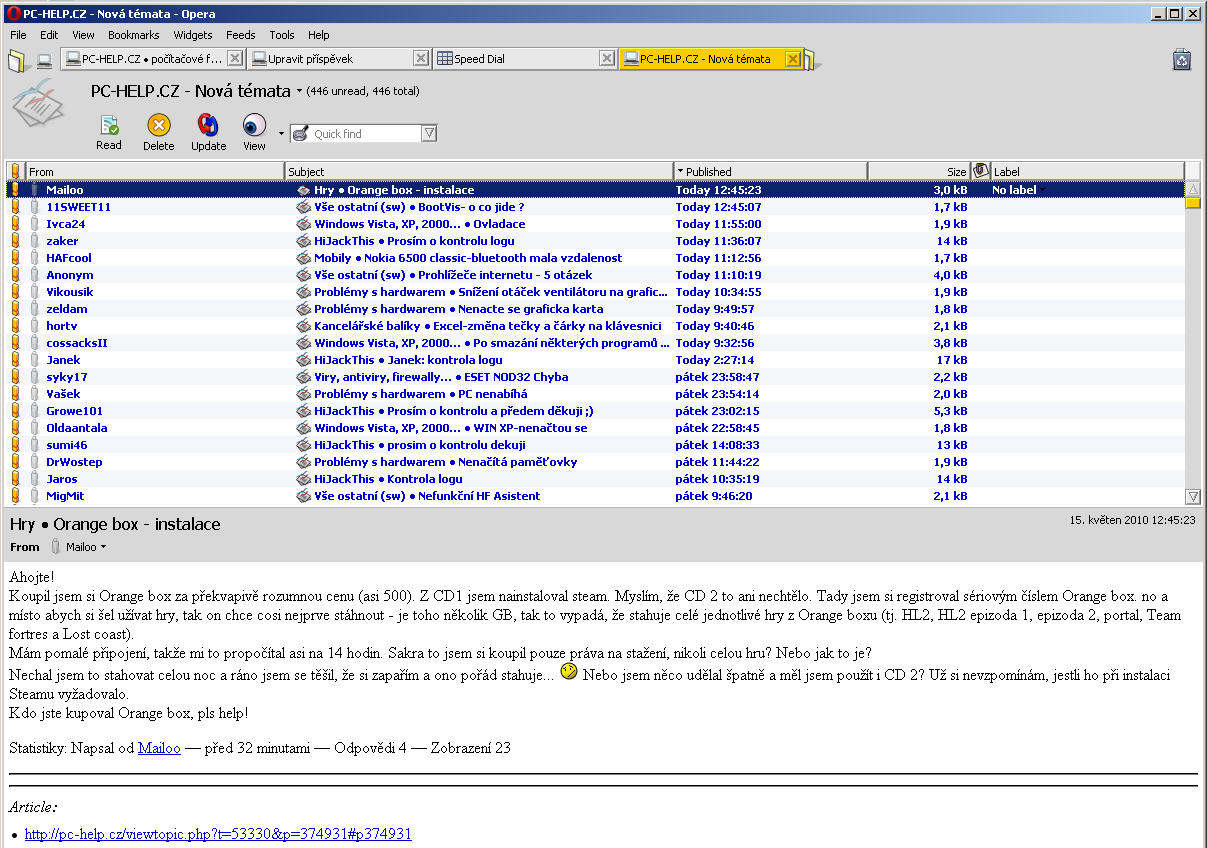Click the panel toggle folder icon left of tabs

point(17,60)
